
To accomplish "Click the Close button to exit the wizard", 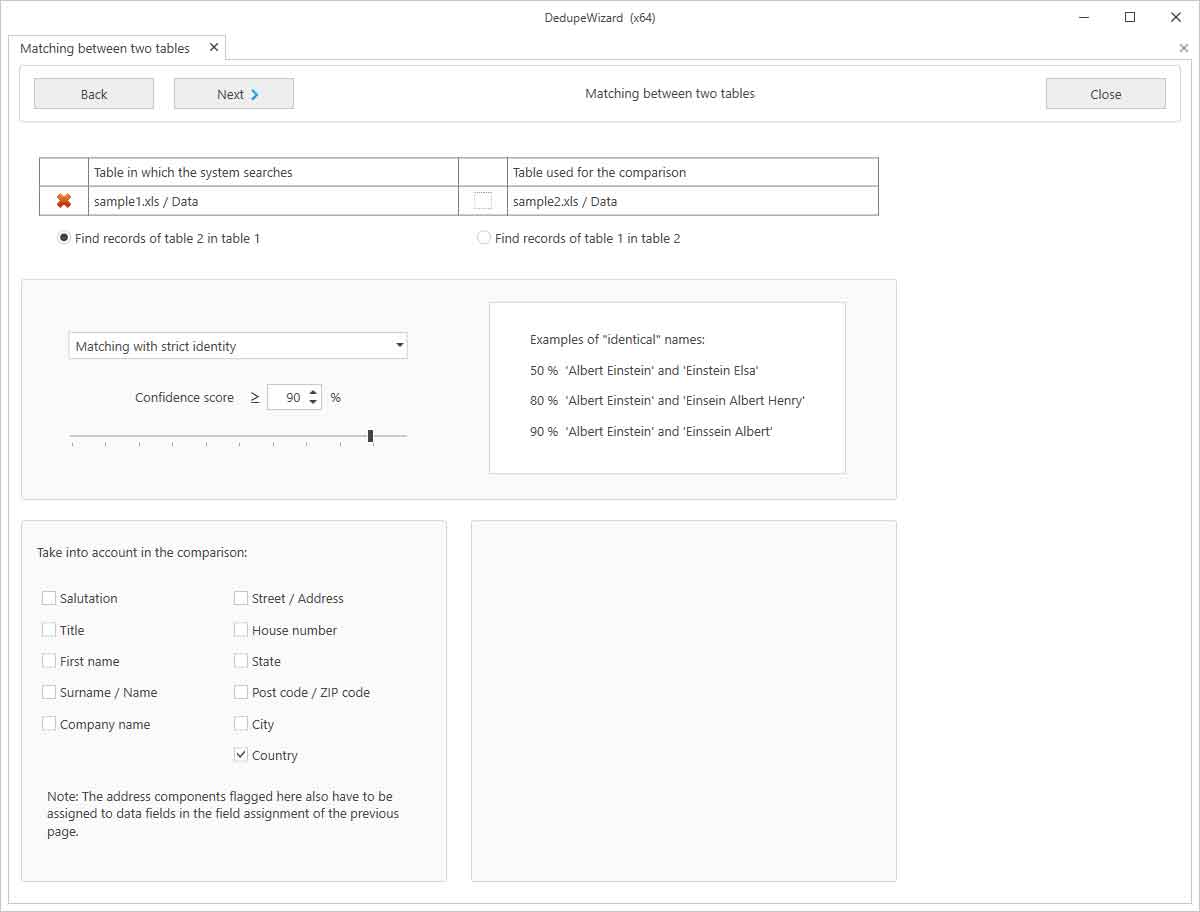I will point(1105,93).
